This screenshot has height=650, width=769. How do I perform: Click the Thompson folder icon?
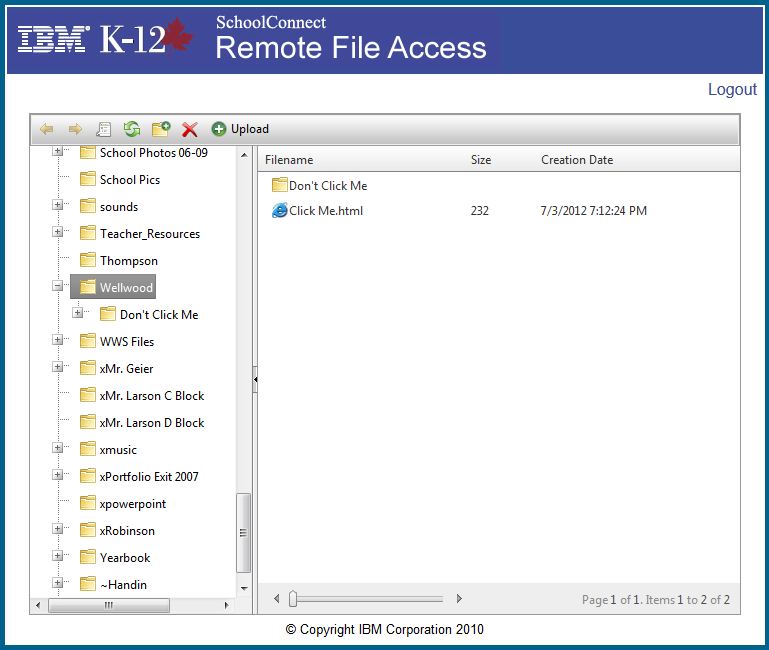pos(88,260)
